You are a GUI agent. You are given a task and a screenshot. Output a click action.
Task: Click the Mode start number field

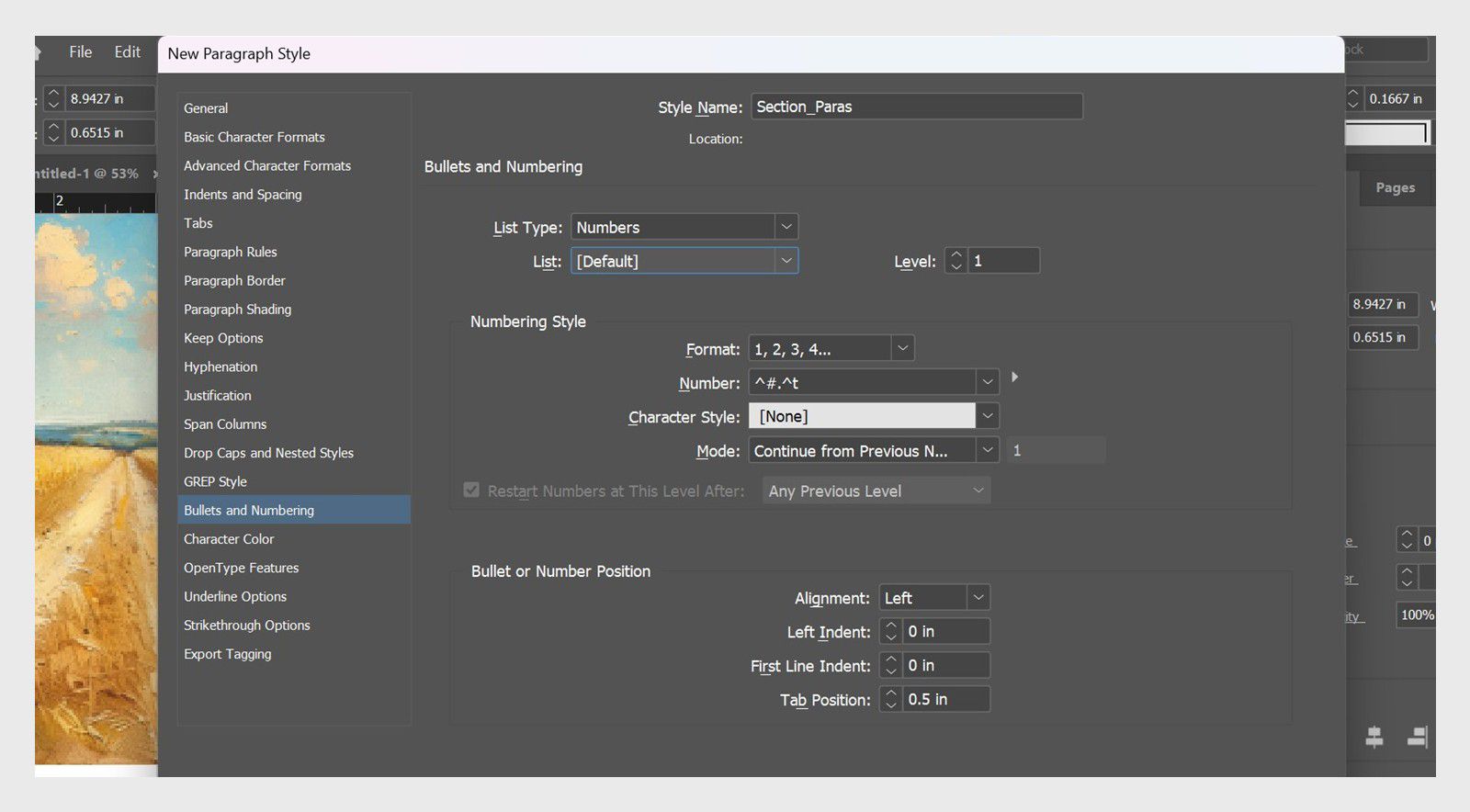(x=1055, y=450)
